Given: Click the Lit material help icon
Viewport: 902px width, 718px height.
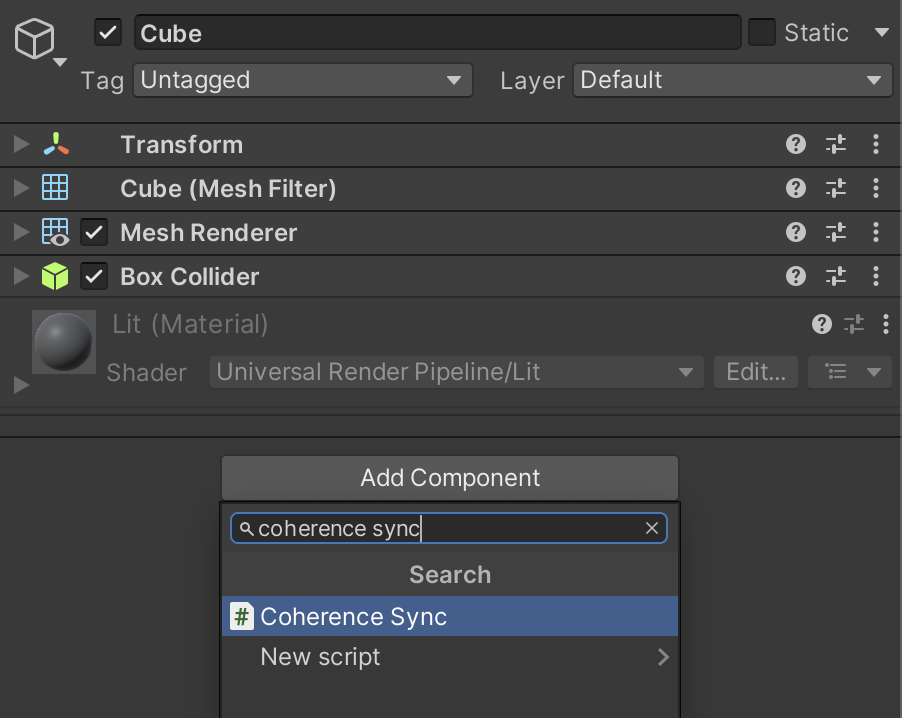Looking at the screenshot, I should (821, 324).
